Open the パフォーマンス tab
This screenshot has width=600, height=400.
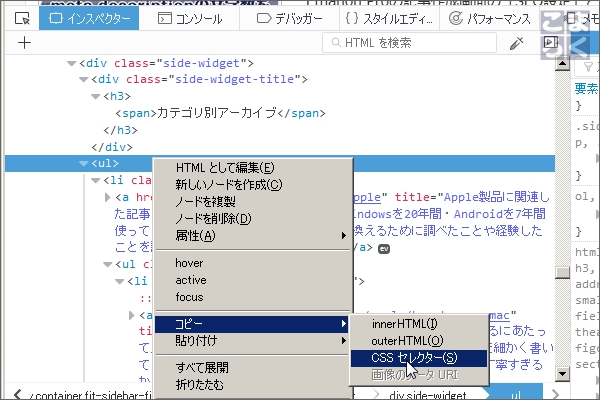pos(490,18)
